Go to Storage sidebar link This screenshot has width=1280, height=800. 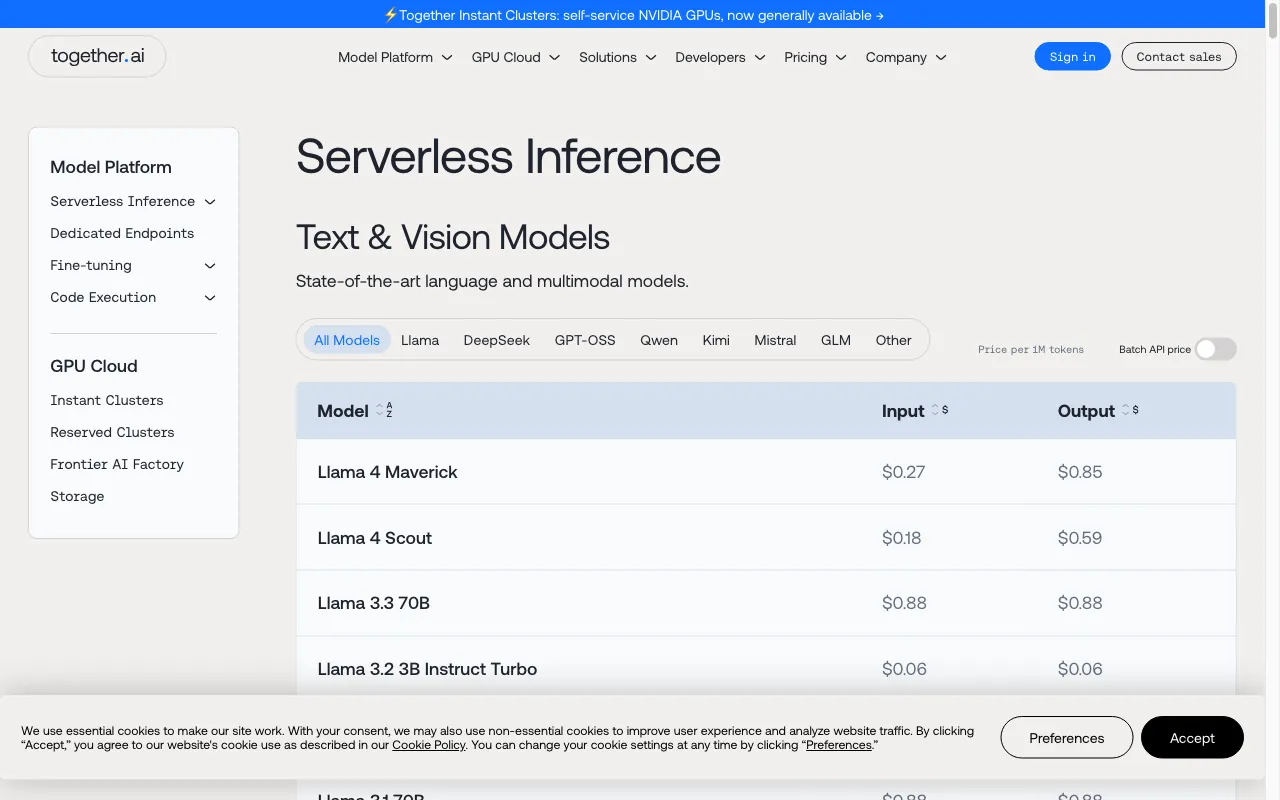[x=77, y=496]
